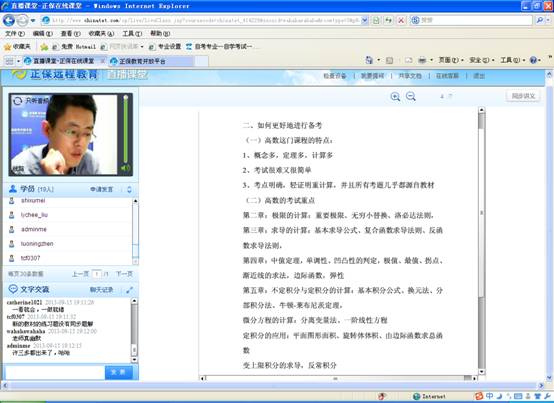Image resolution: width=554 pixels, height=403 pixels.
Task: Click the red Stop loading icon
Action: (x=401, y=20)
